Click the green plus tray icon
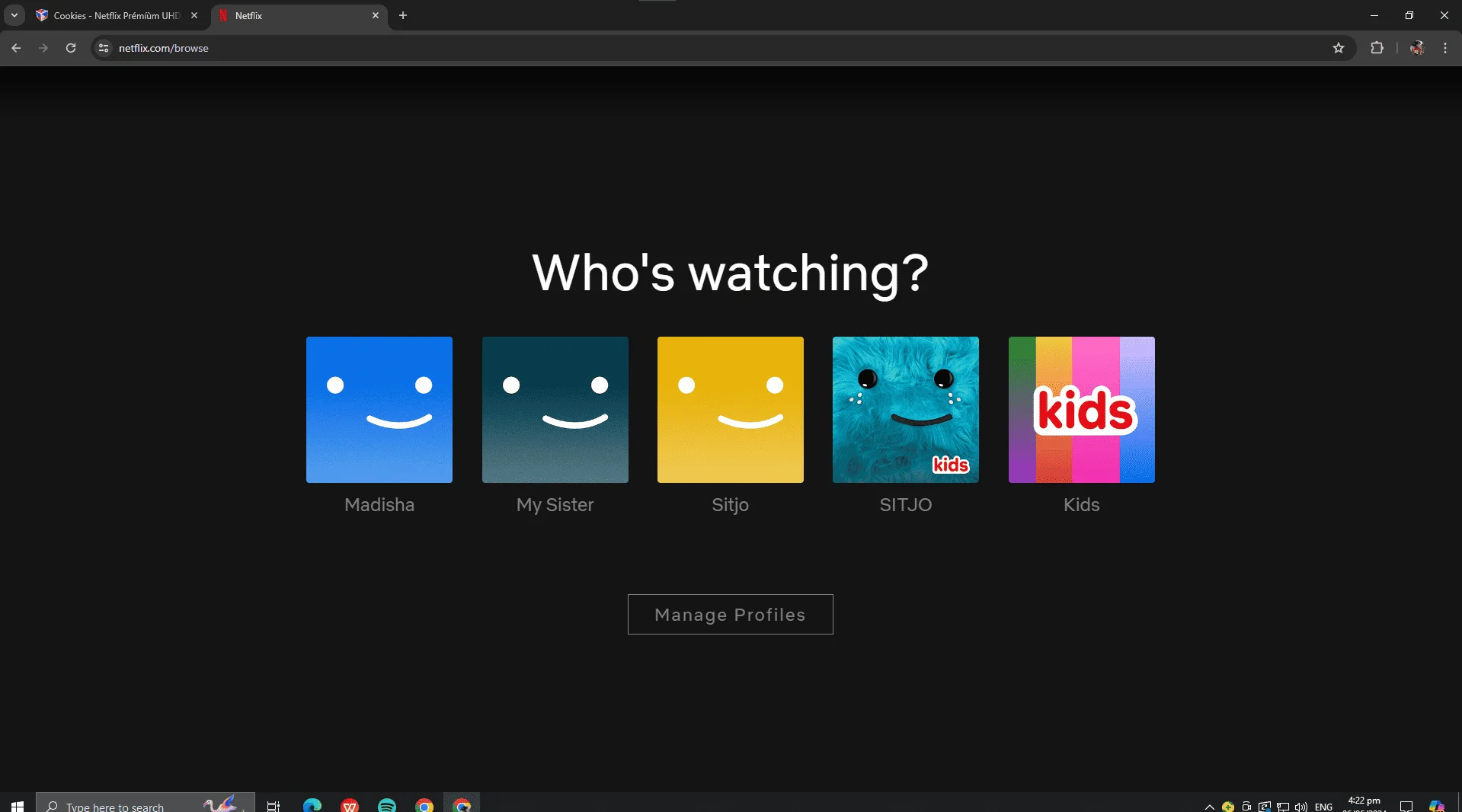1462x812 pixels. click(x=1228, y=807)
